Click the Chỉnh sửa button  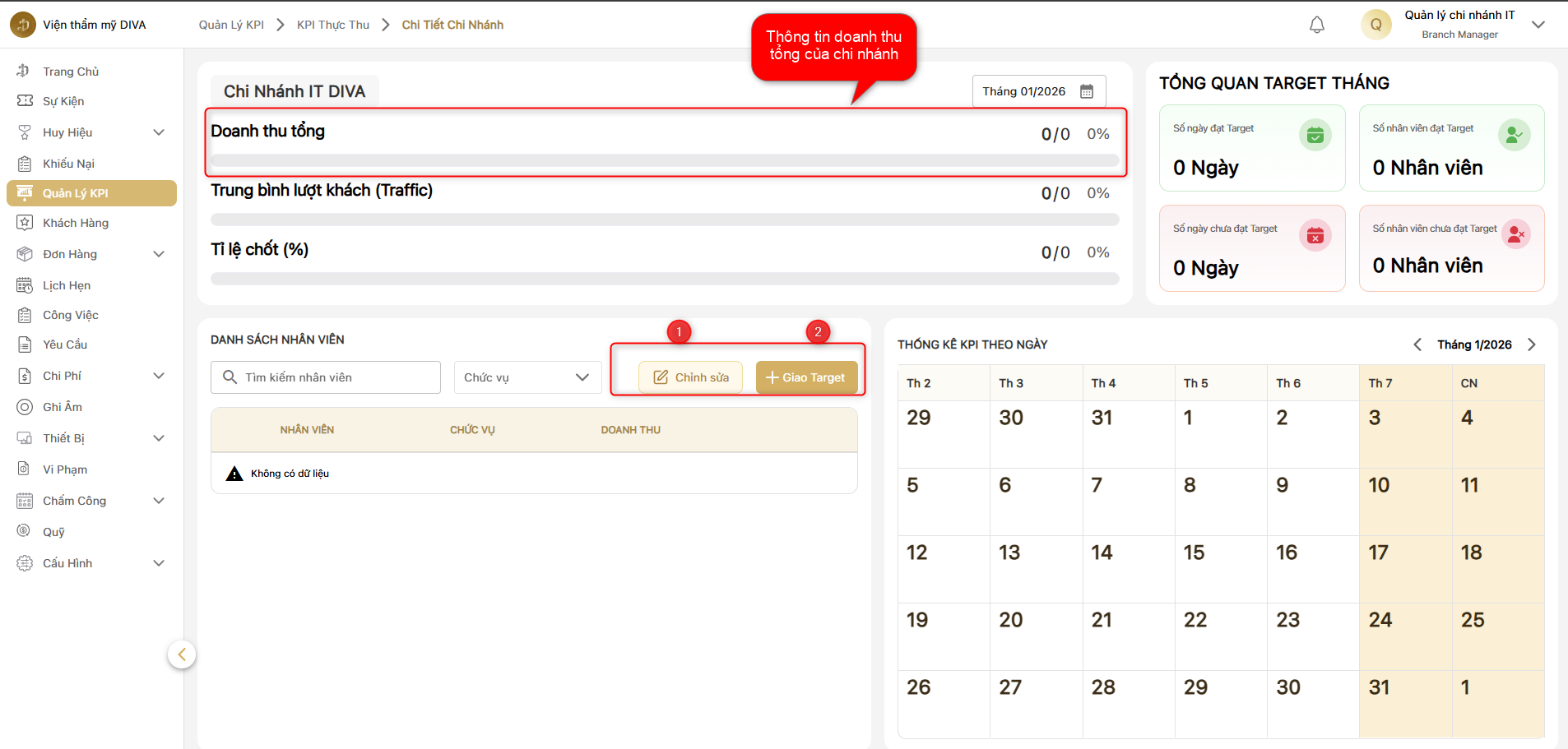691,377
